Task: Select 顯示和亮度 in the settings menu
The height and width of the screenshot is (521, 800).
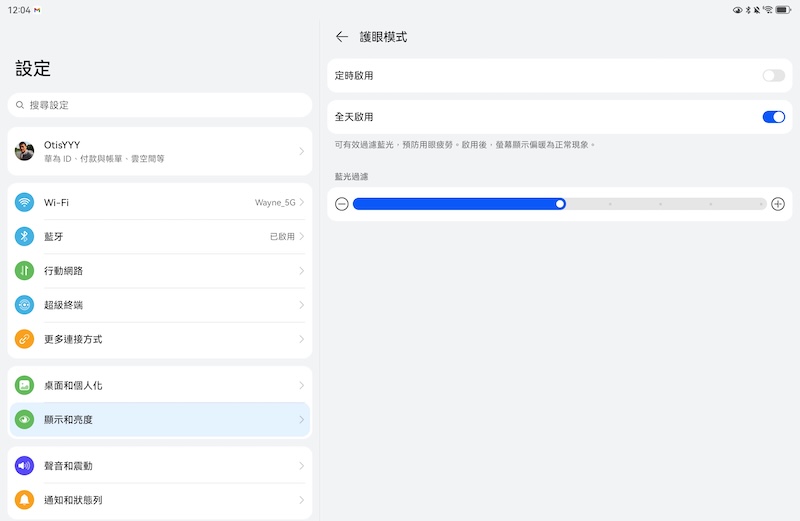Action: [160, 420]
